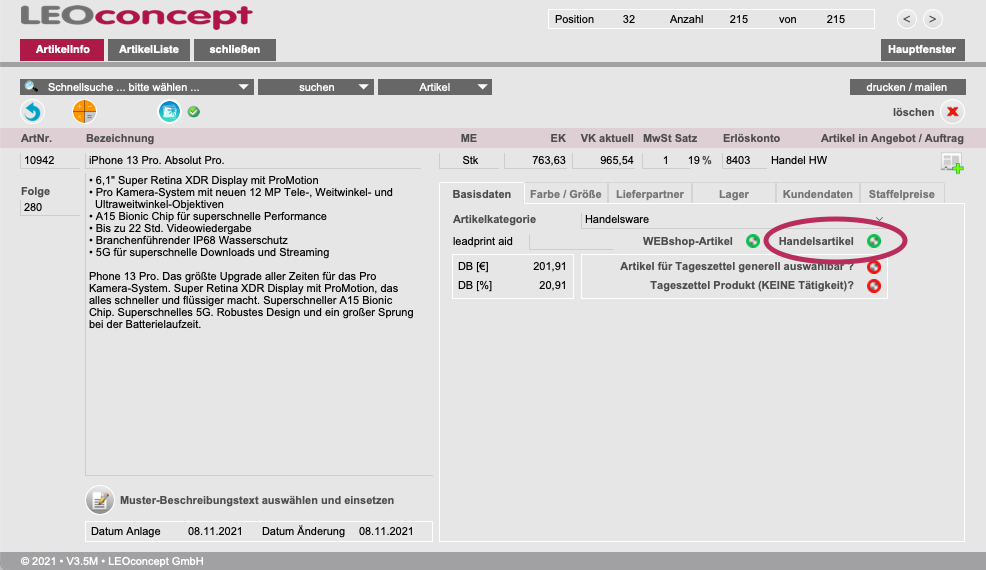Go to next record arrow
The image size is (986, 570).
[x=932, y=19]
